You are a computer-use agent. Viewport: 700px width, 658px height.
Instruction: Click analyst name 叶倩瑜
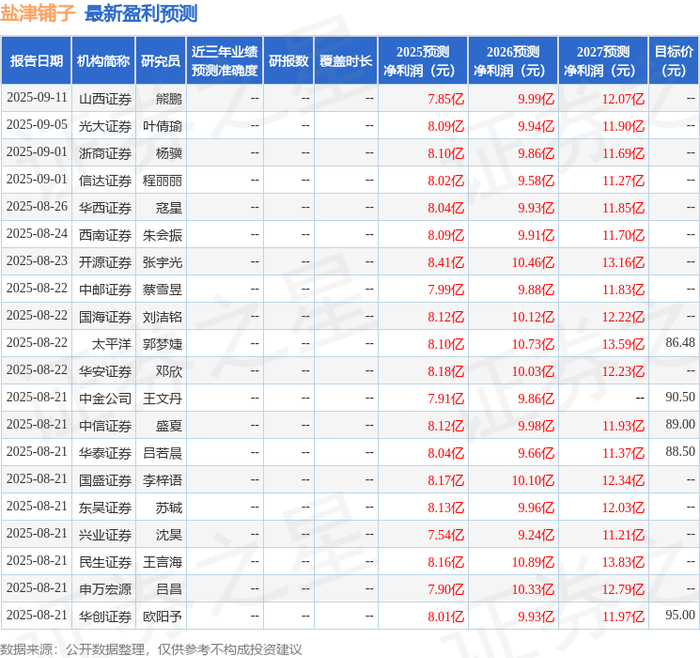(162, 126)
